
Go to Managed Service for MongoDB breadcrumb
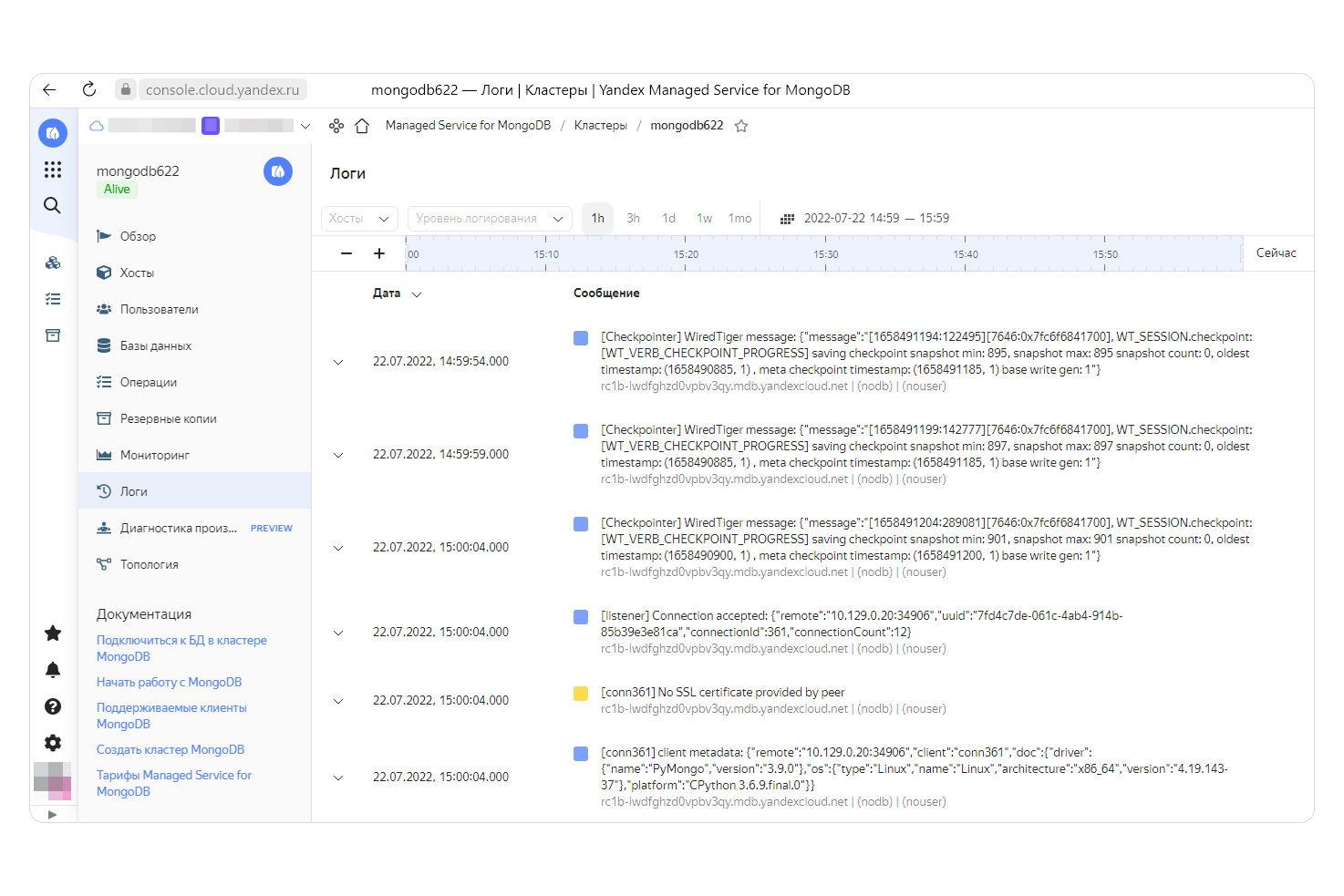pos(468,126)
